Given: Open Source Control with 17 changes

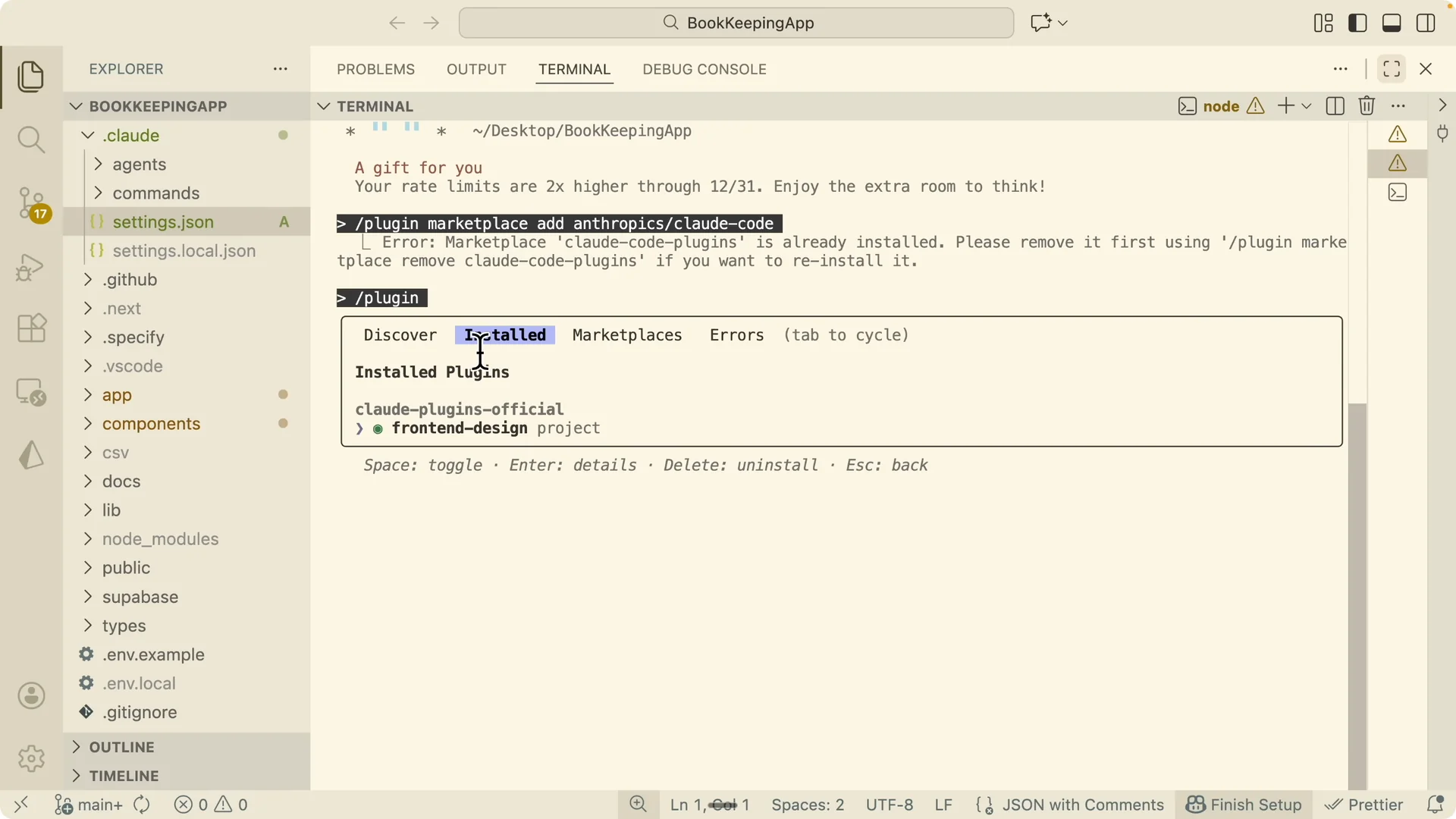Looking at the screenshot, I should 33,204.
